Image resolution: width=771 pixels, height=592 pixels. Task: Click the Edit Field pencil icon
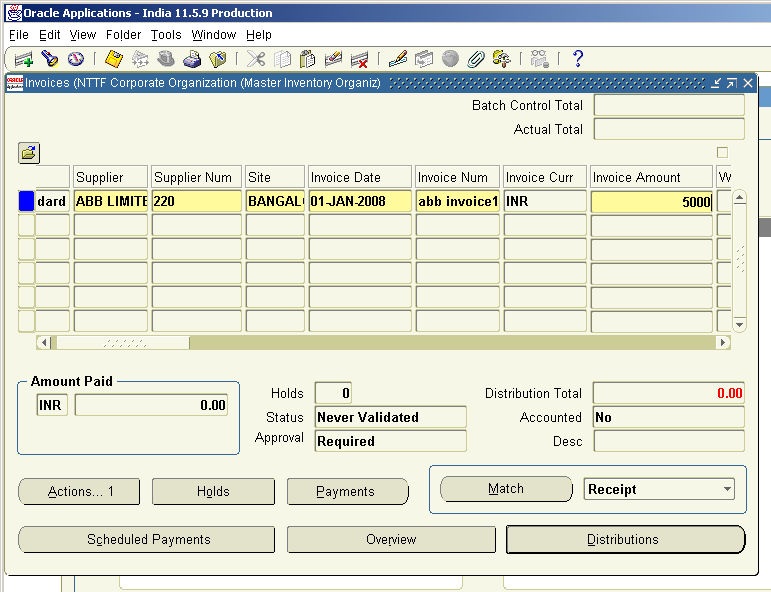[x=397, y=59]
